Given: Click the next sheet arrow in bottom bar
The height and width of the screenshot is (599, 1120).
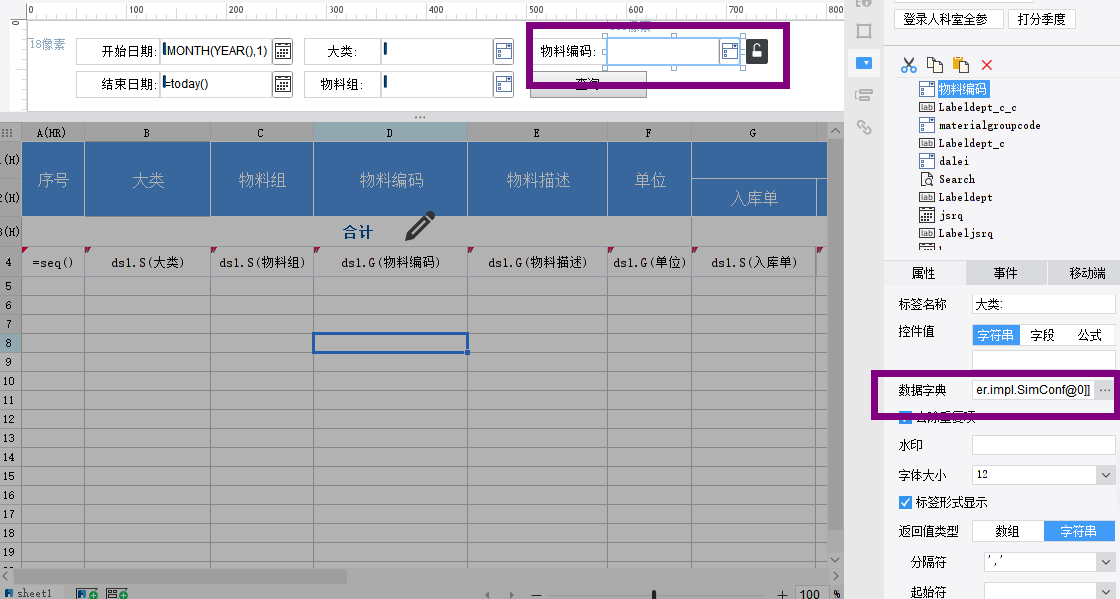Looking at the screenshot, I should 511,594.
